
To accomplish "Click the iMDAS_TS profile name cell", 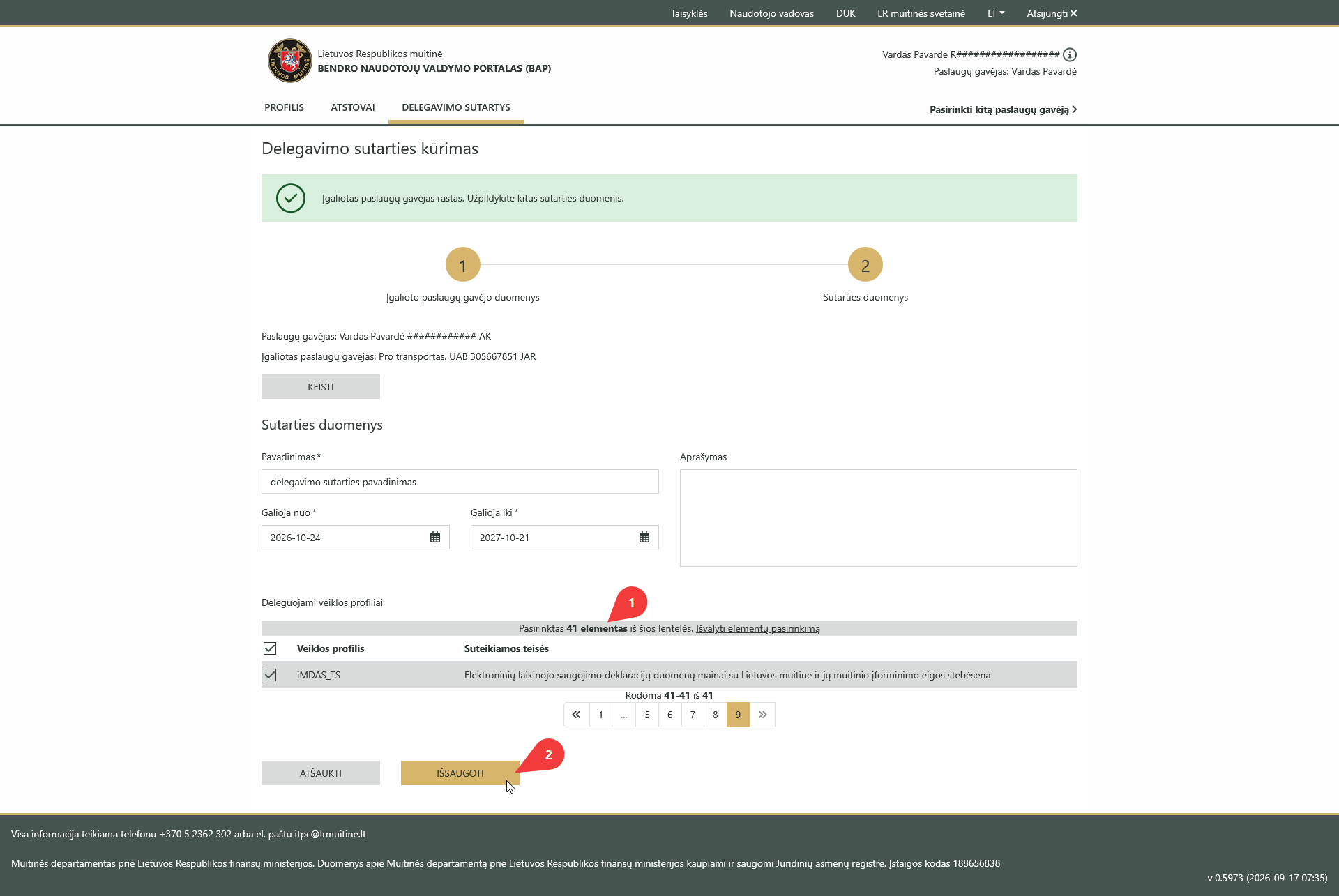I will 319,675.
